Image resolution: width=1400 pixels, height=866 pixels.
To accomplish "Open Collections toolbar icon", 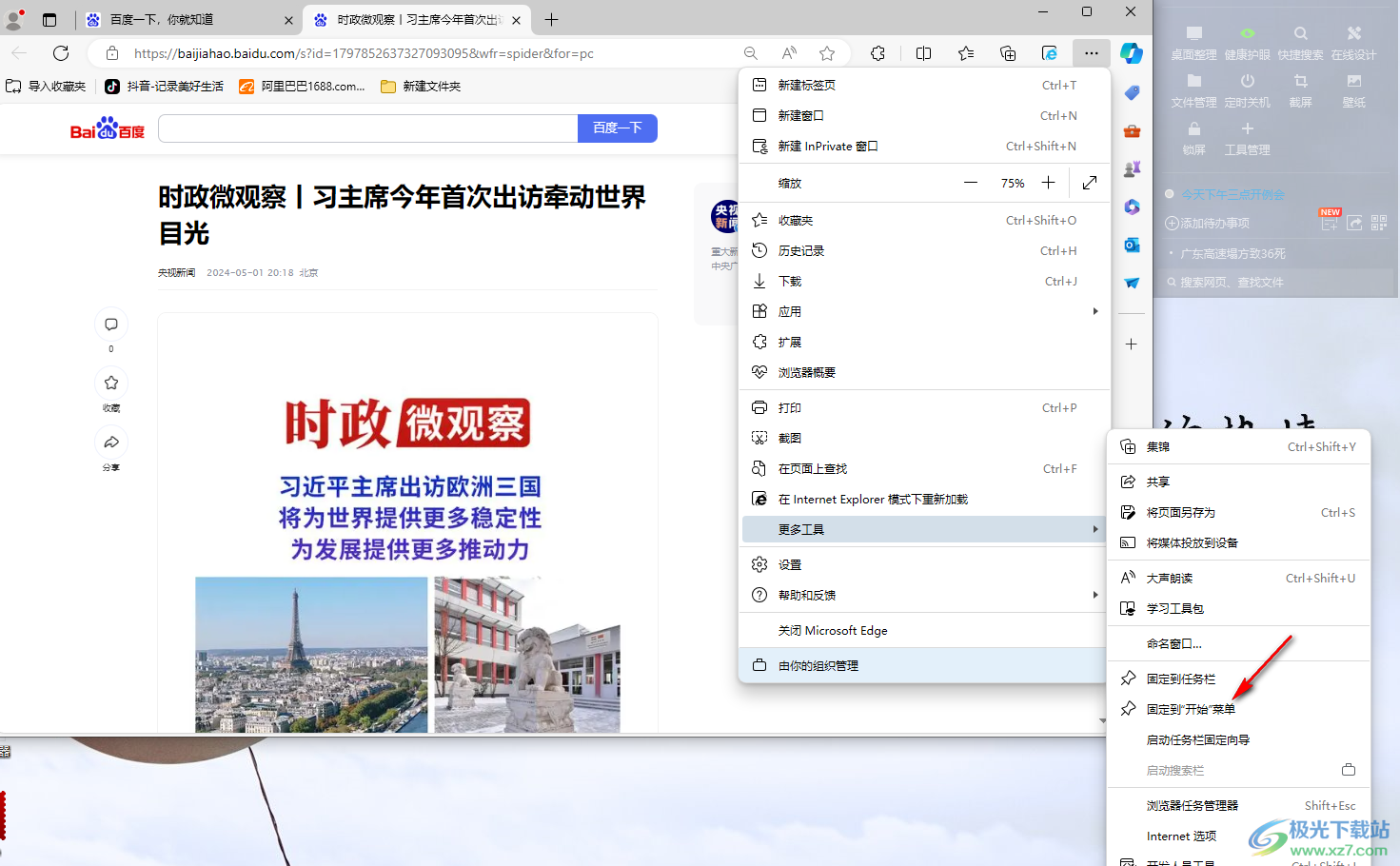I will pyautogui.click(x=1008, y=53).
